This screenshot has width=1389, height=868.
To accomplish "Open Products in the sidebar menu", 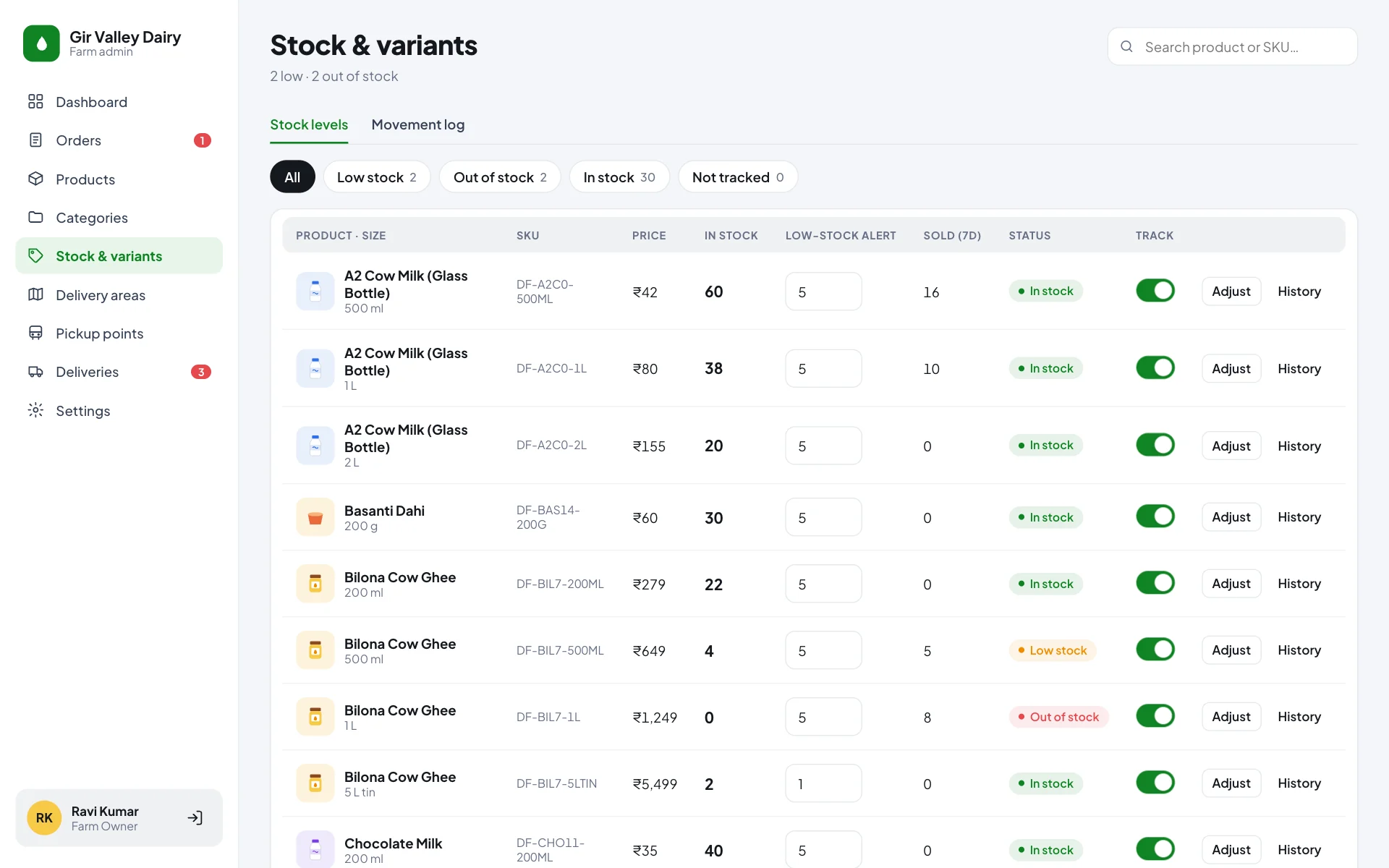I will (119, 179).
